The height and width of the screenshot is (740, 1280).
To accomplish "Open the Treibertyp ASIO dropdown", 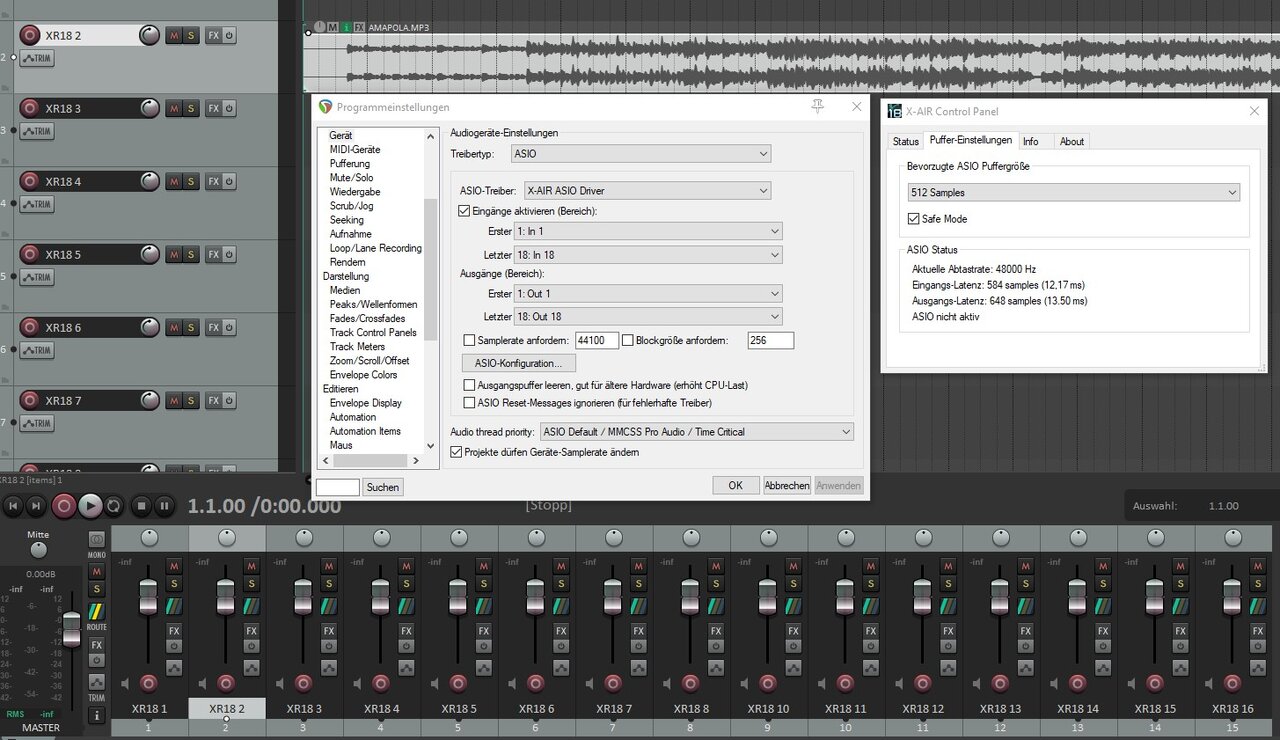I will pos(640,154).
